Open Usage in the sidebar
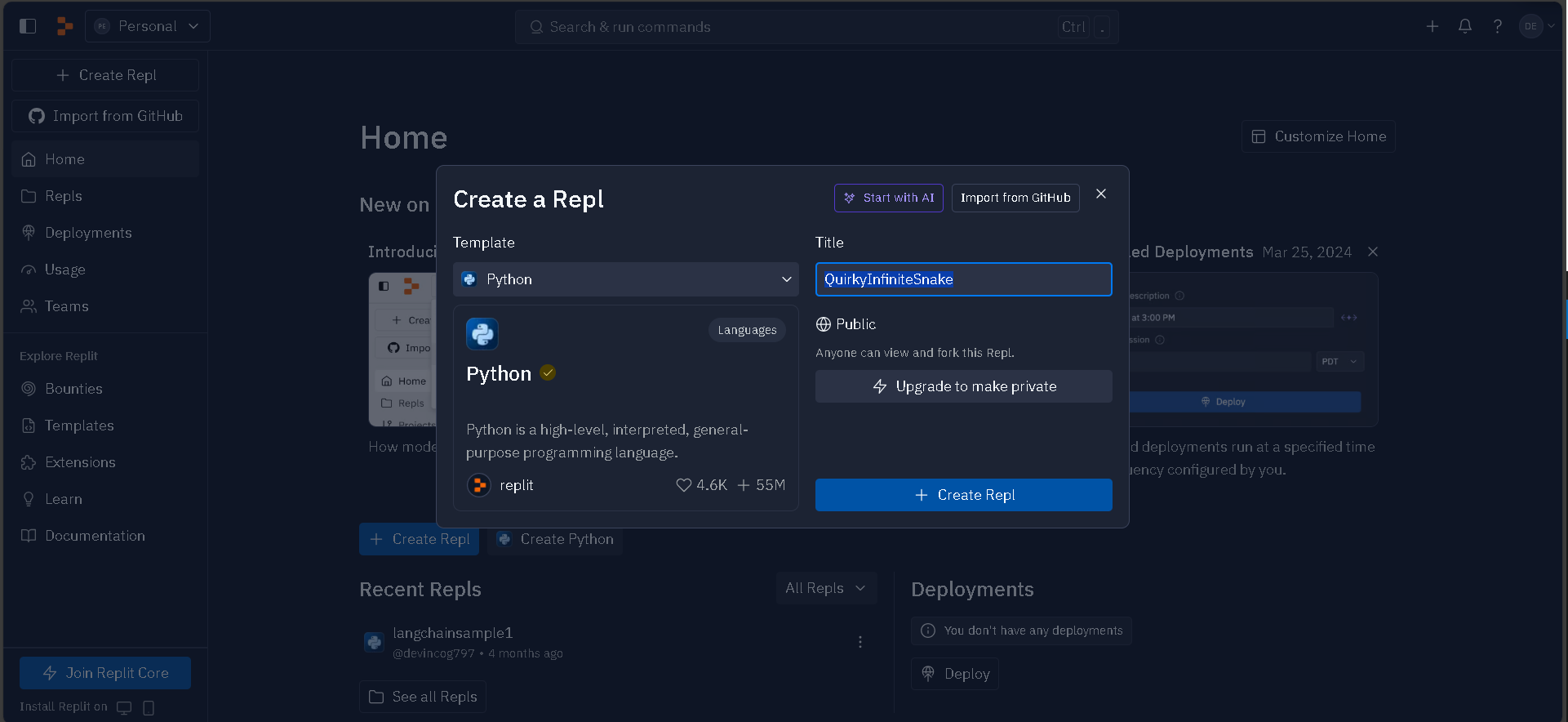The image size is (1568, 722). 105,270
